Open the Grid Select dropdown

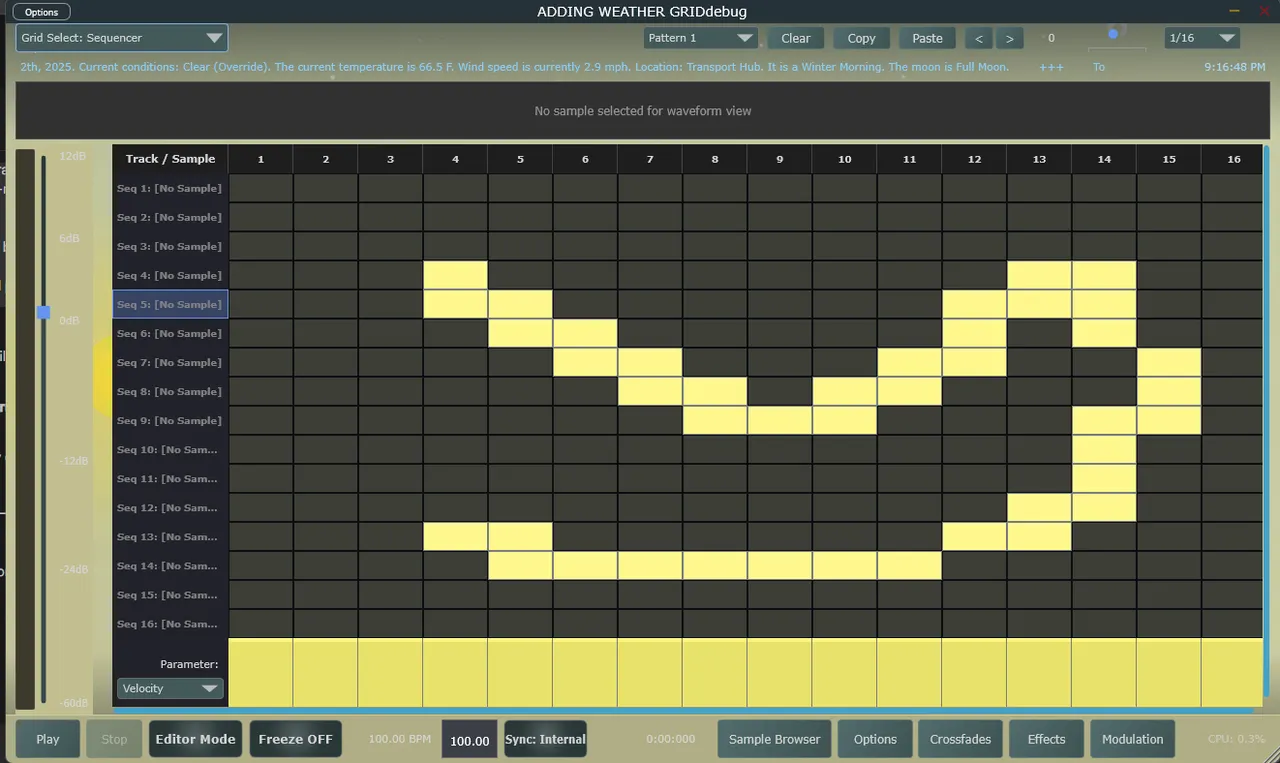click(x=120, y=37)
